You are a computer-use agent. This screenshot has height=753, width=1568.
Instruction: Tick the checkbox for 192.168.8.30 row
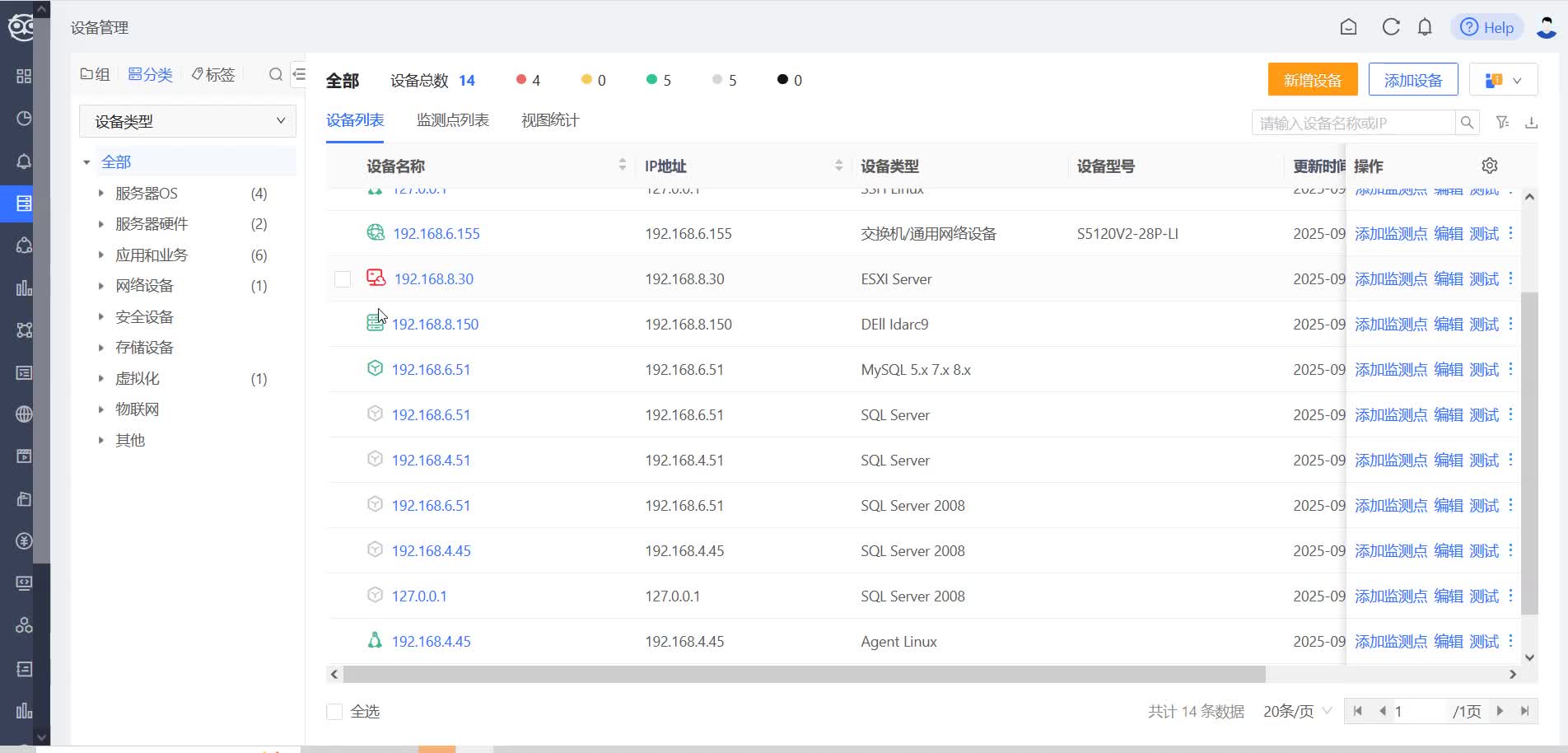point(343,279)
